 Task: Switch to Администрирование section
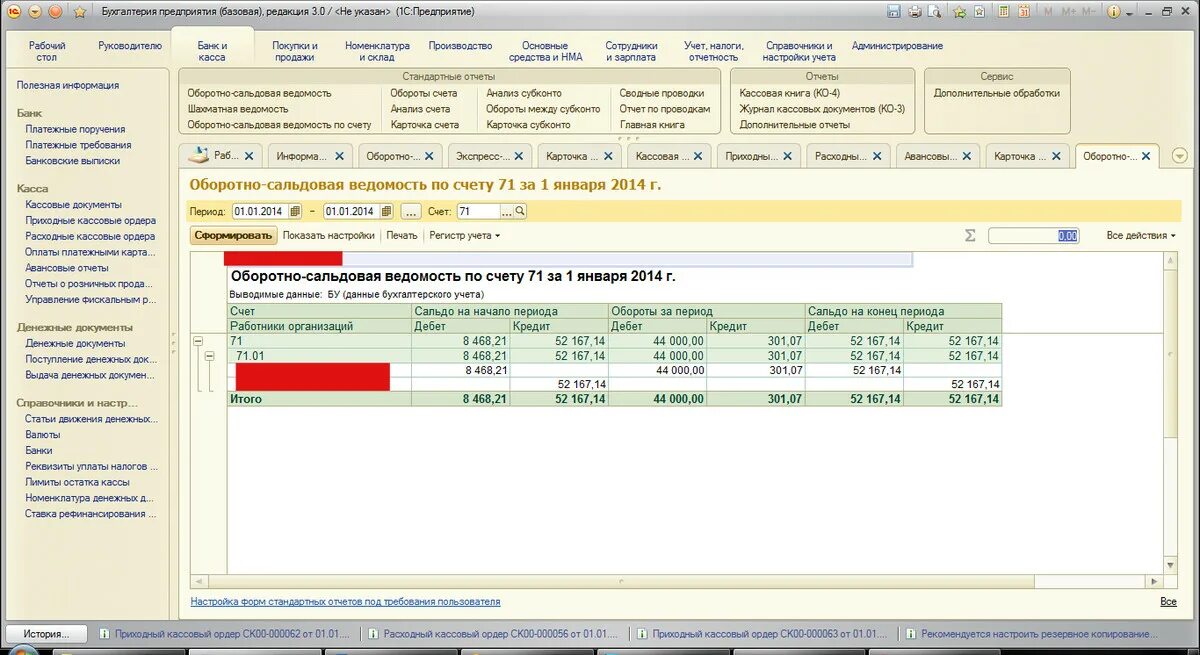coord(897,45)
